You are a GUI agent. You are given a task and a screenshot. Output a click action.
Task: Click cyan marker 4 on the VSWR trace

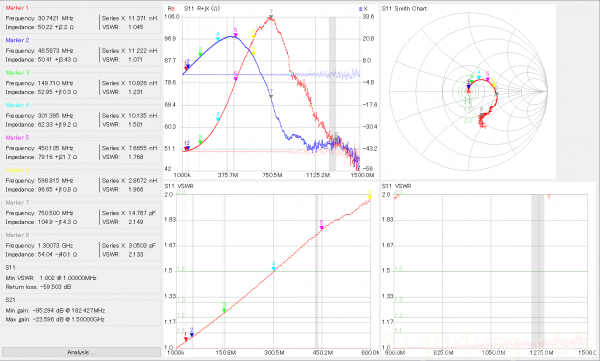(x=274, y=269)
